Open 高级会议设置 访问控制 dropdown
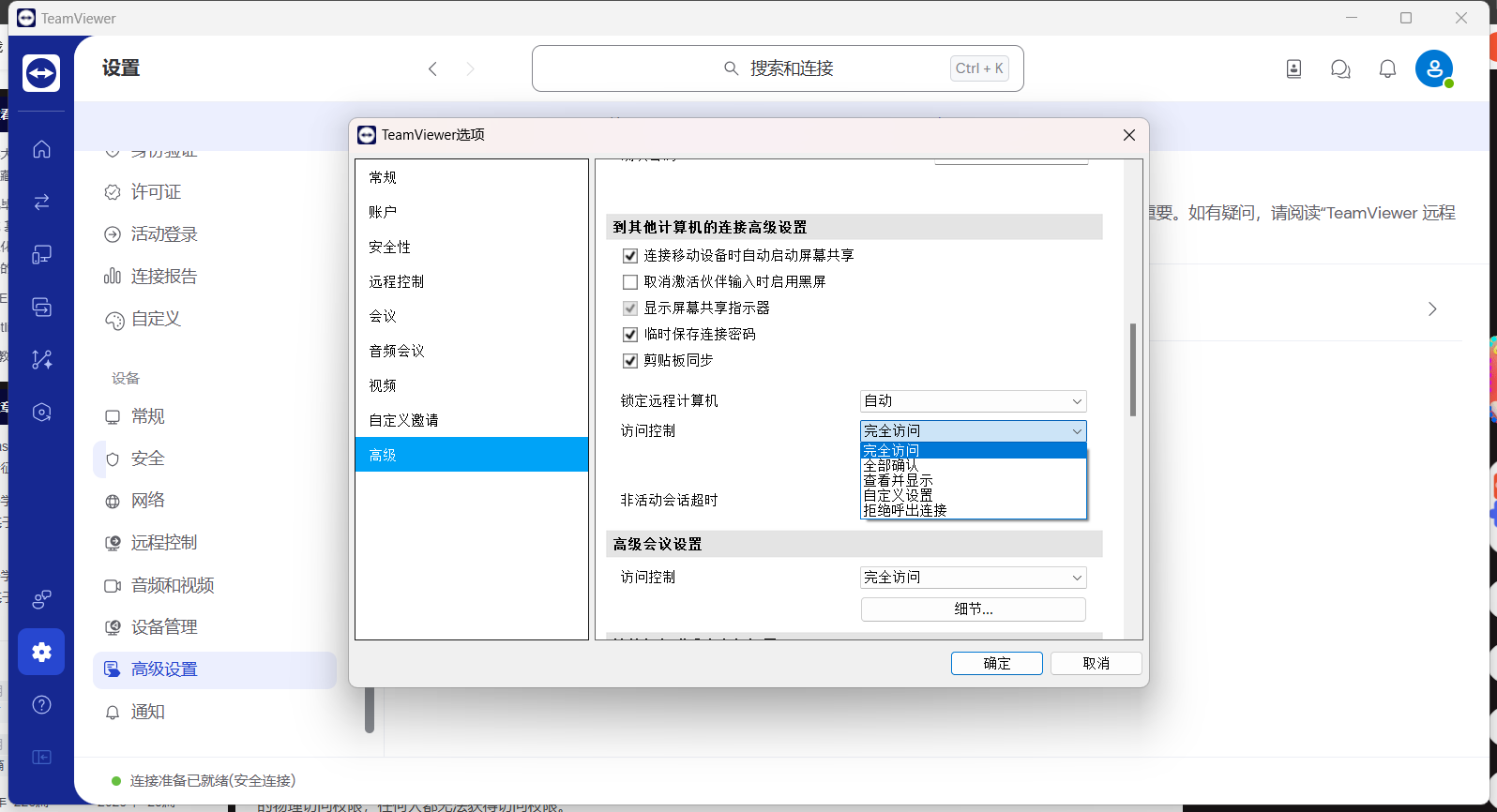Image resolution: width=1497 pixels, height=812 pixels. pyautogui.click(x=973, y=577)
